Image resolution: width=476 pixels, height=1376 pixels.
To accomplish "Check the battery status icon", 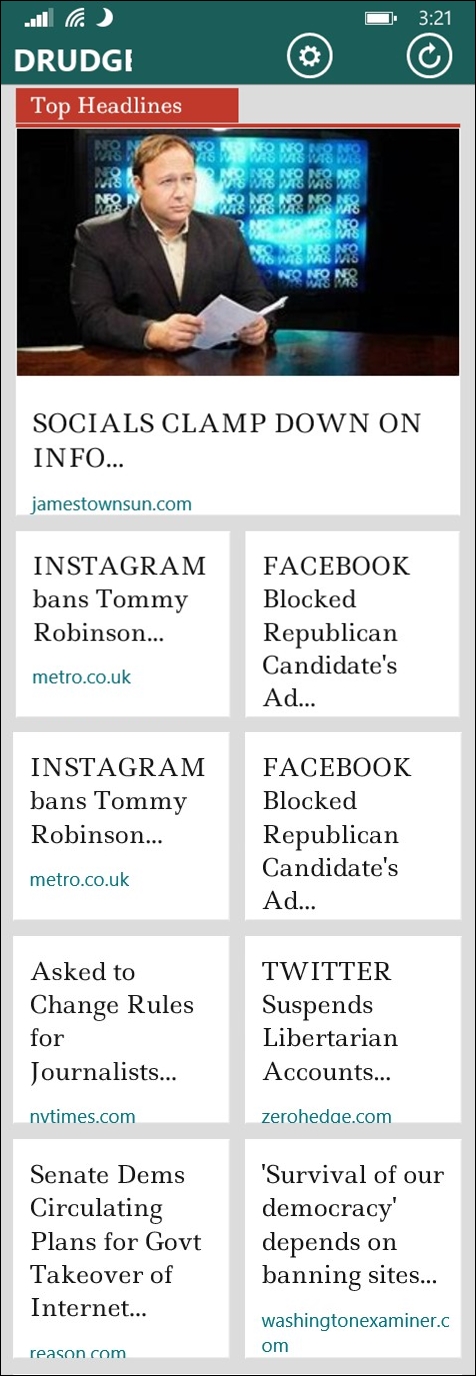I will (381, 18).
